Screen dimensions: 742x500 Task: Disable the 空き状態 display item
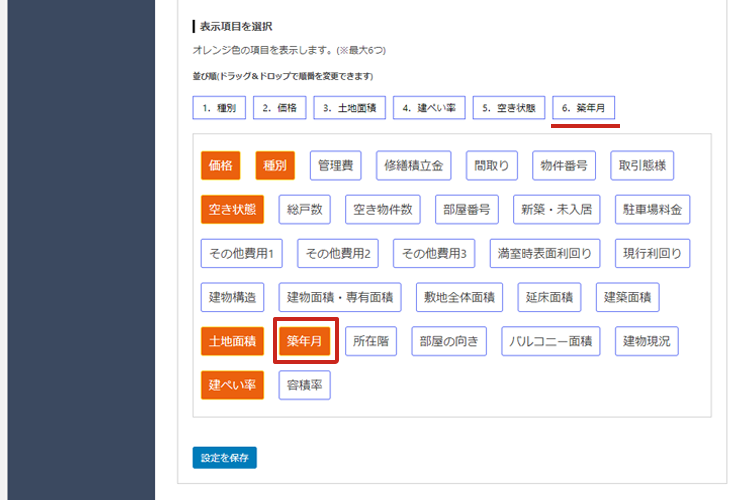(232, 209)
